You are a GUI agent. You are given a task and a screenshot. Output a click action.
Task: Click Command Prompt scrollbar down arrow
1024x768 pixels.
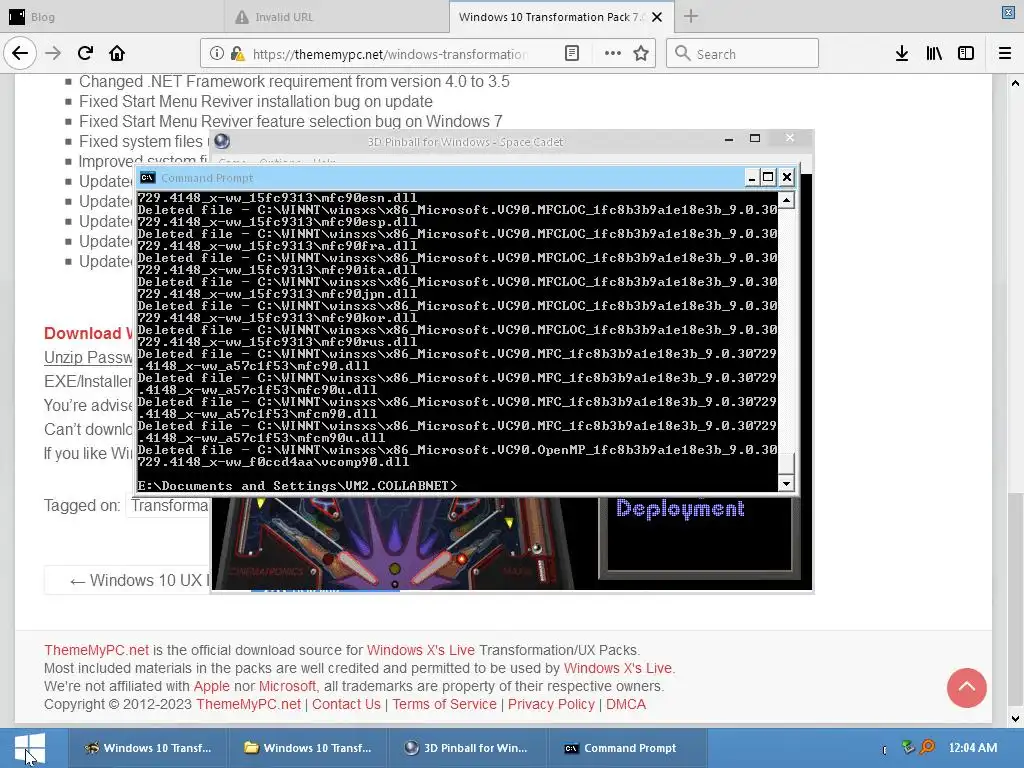point(786,483)
